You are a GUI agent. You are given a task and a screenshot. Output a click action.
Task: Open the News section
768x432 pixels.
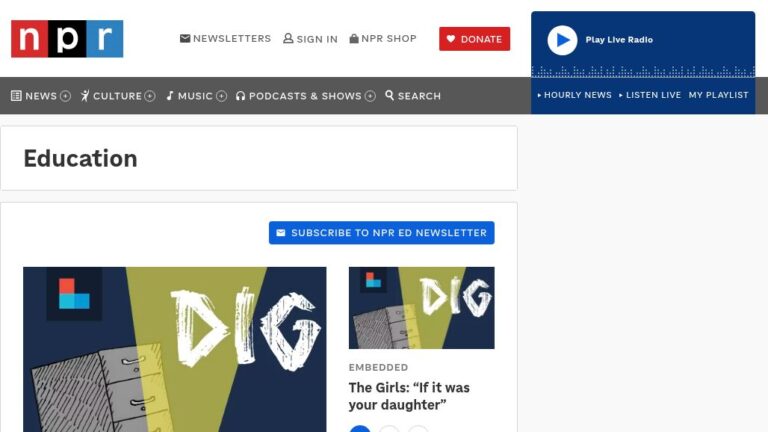41,96
